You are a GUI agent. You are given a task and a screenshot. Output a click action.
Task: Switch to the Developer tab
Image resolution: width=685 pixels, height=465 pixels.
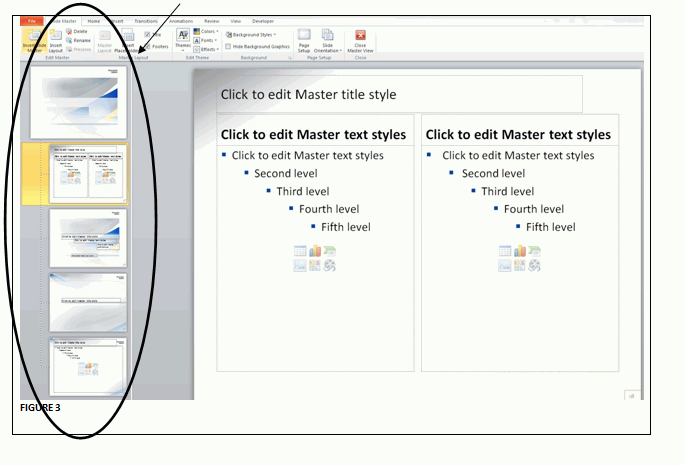pos(263,21)
